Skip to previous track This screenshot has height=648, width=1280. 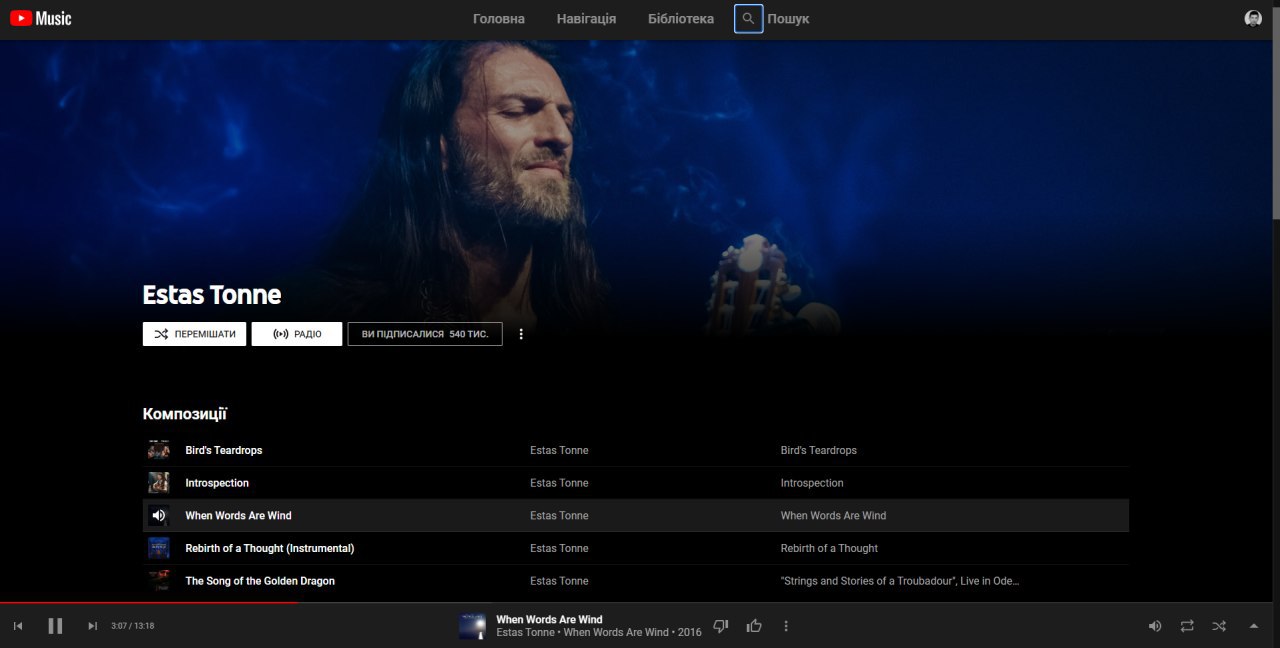18,626
